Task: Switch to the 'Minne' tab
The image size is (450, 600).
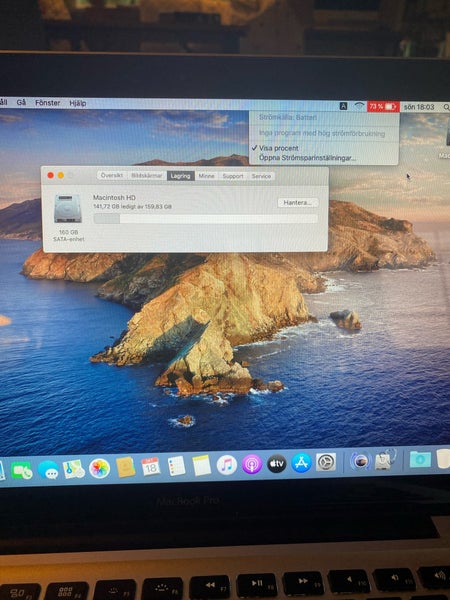Action: 206,176
